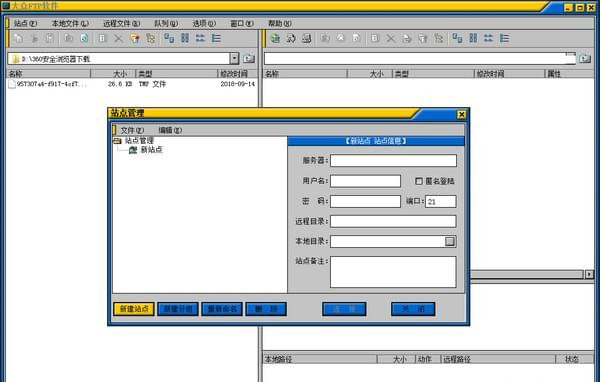Go up one folder in remote pane

click(585, 59)
